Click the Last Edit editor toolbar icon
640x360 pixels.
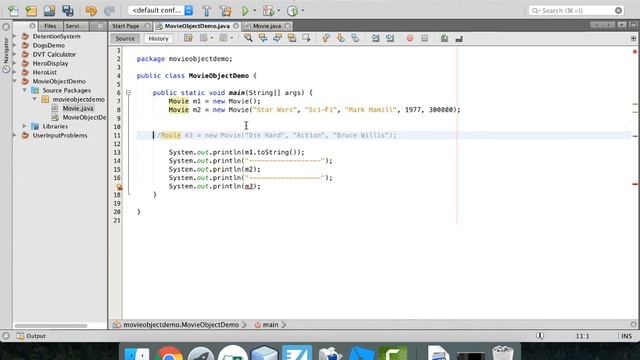click(x=188, y=38)
